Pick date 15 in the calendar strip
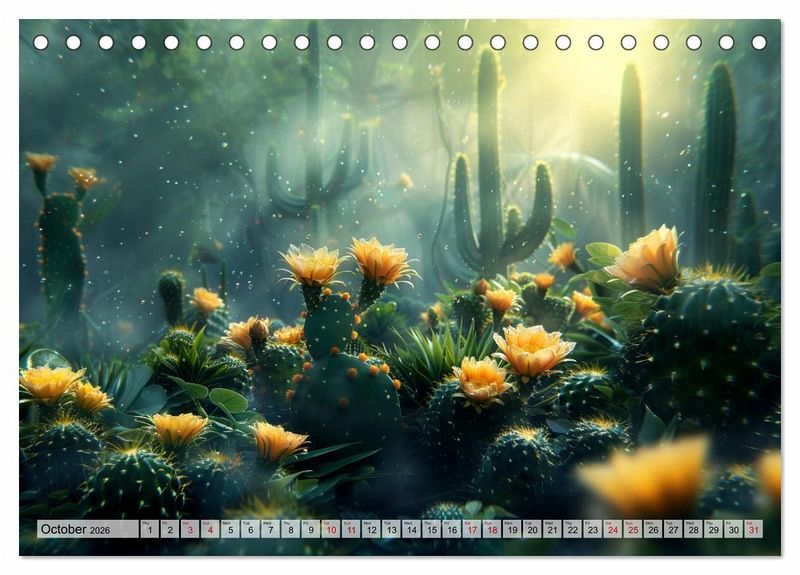800x575 pixels. click(431, 530)
